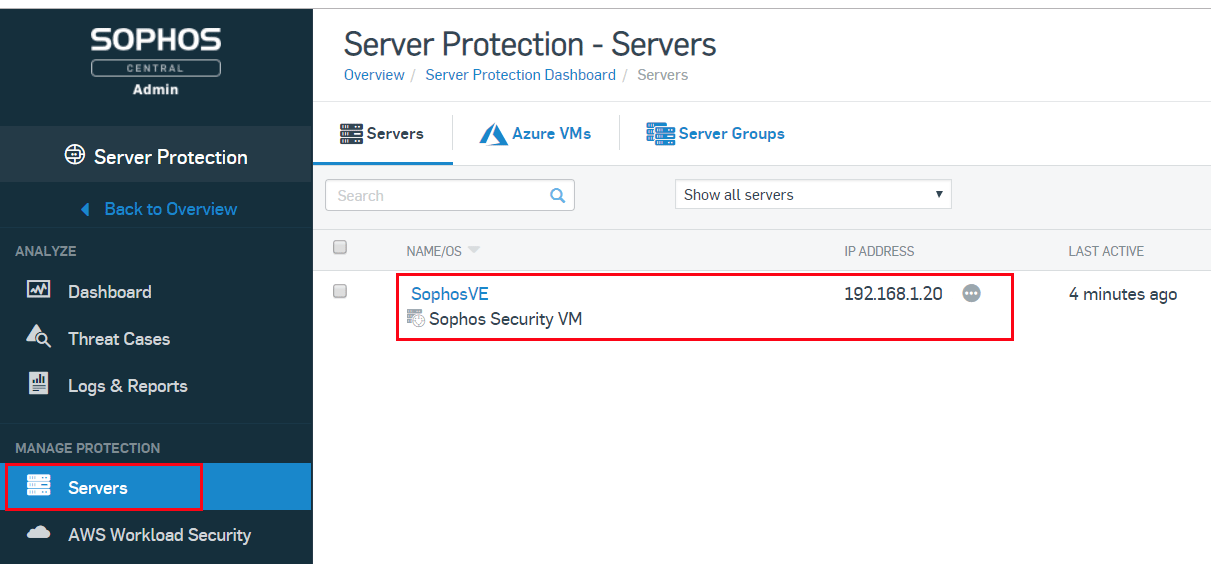Screen dimensions: 1211x564
Task: Click the Server Protection globe icon
Action: tap(74, 155)
